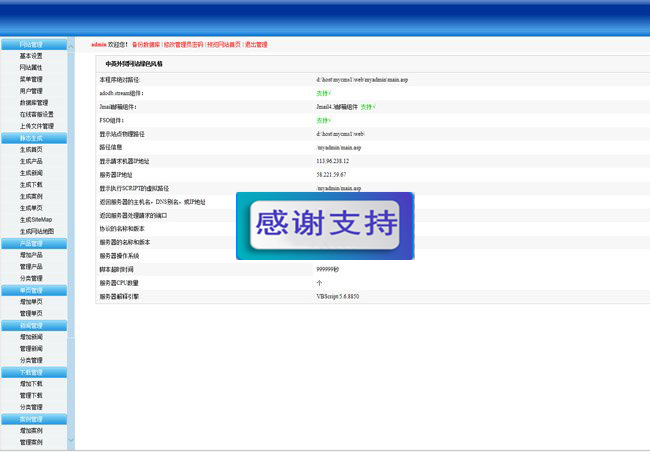Open 用户管理 in the sidebar

click(31, 91)
